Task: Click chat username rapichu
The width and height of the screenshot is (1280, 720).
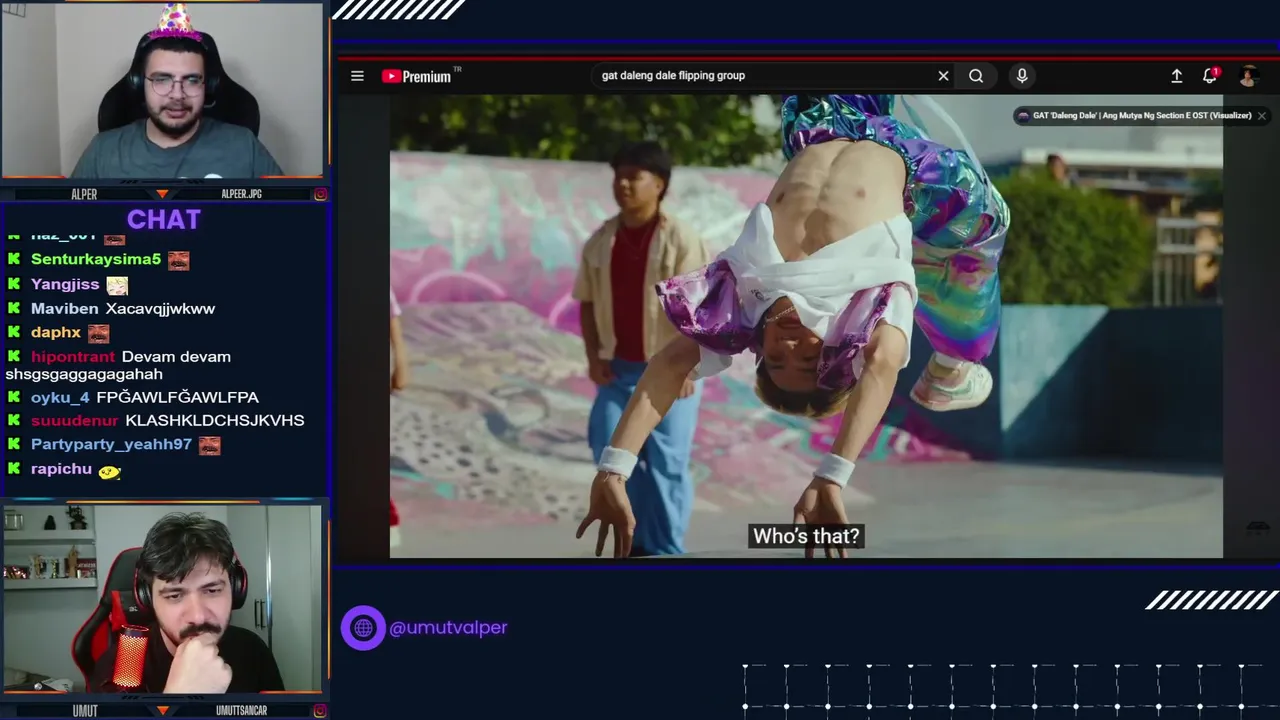Action: [x=61, y=469]
